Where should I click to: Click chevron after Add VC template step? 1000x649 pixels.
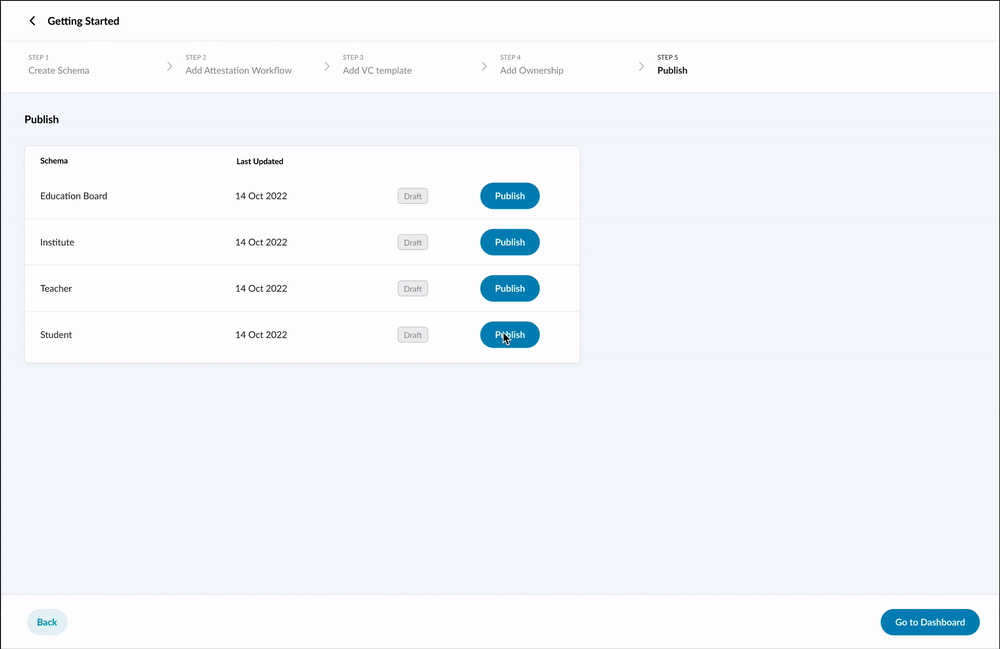coord(484,66)
